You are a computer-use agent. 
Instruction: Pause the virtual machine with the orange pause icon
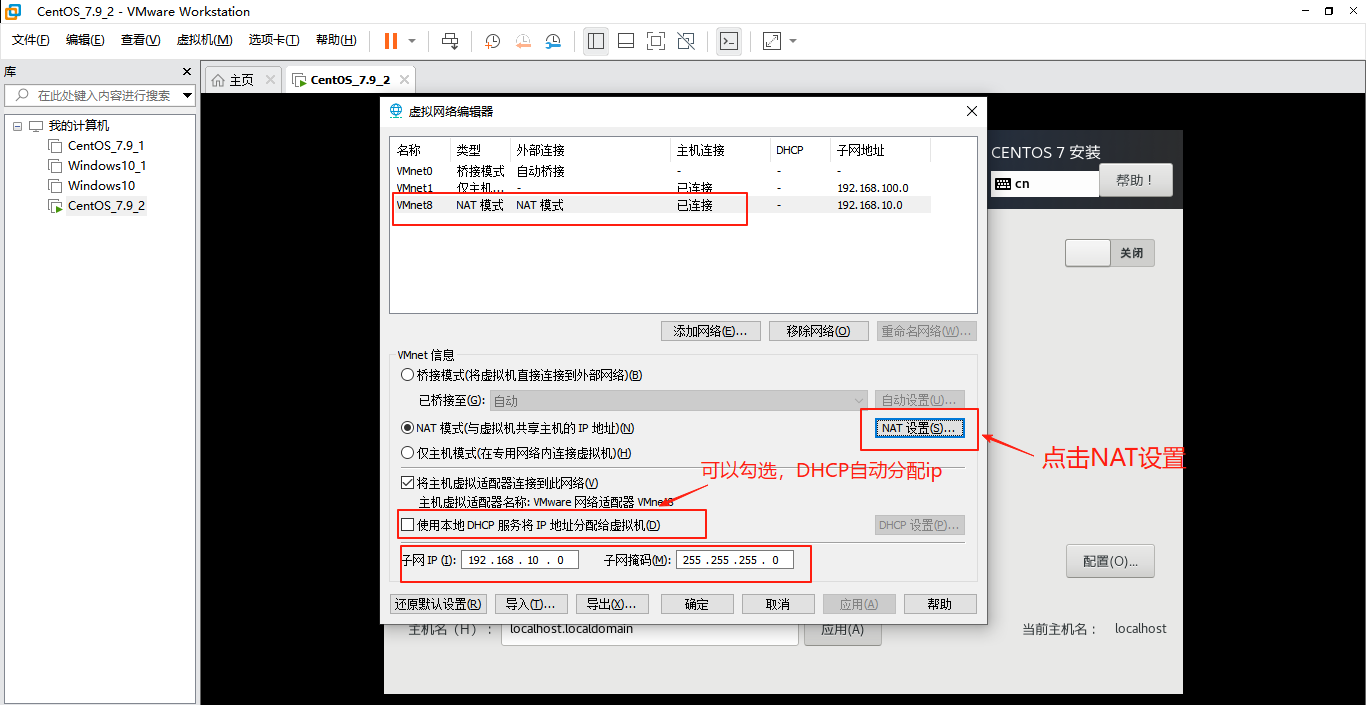click(390, 41)
